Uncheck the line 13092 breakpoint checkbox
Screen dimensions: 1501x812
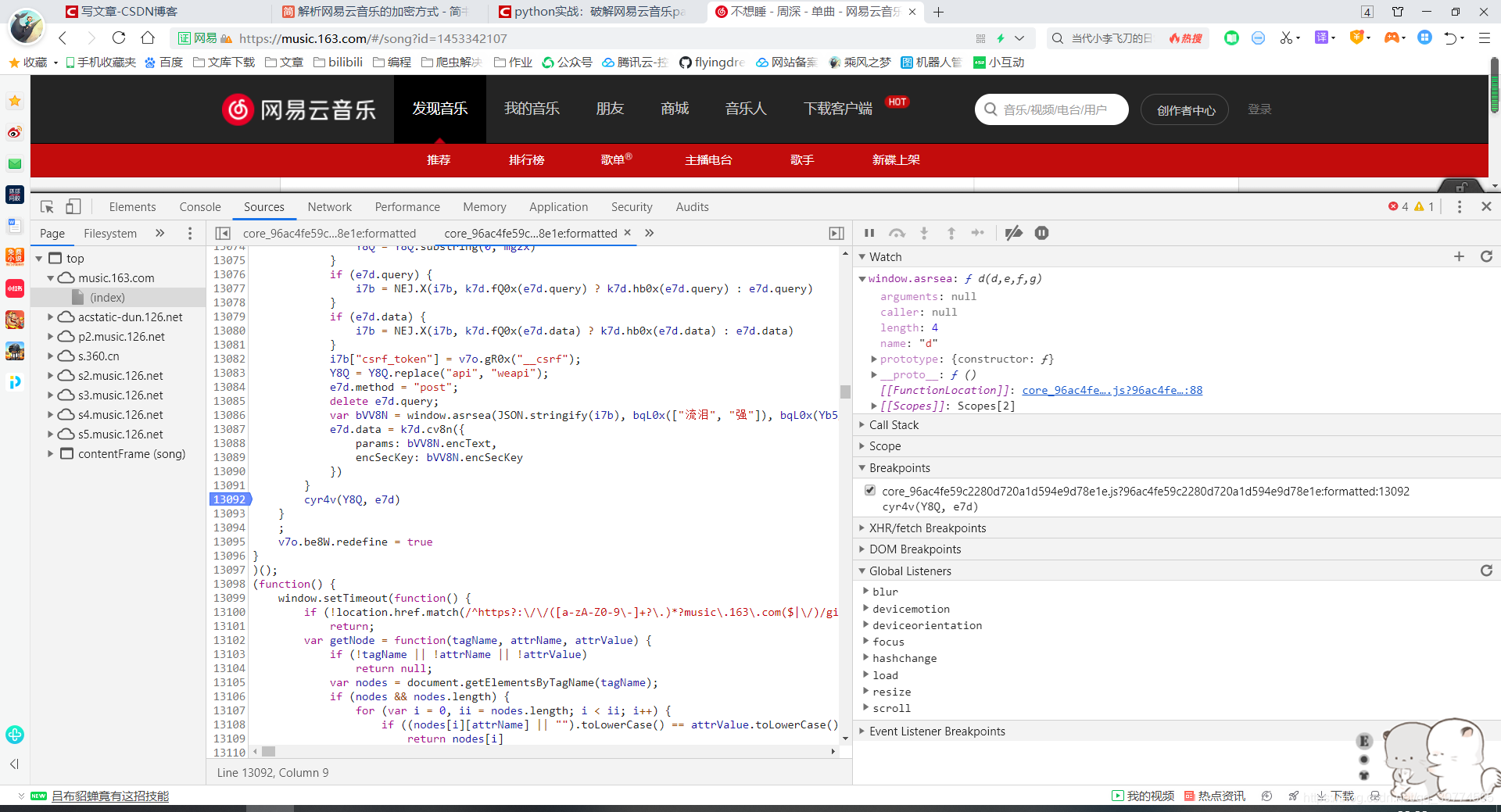[x=869, y=490]
